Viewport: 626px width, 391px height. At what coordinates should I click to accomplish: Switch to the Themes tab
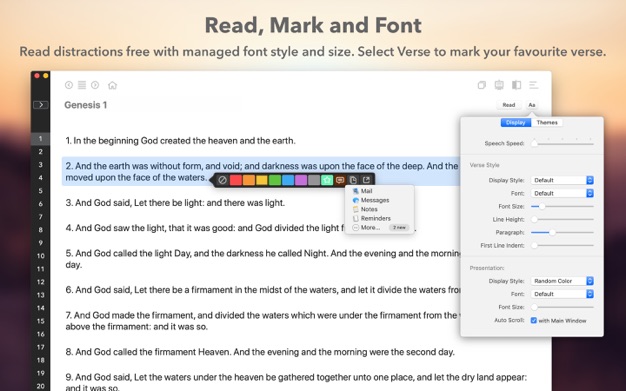(547, 123)
